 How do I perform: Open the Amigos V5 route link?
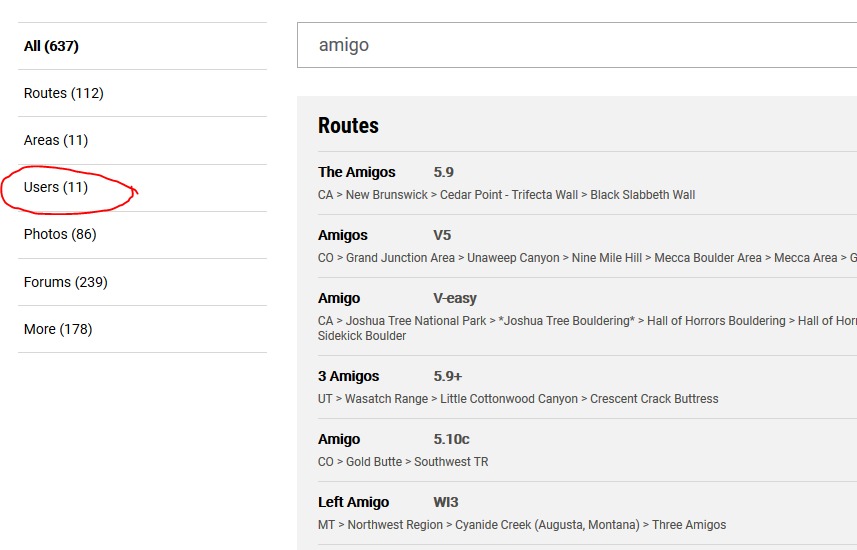coord(343,235)
